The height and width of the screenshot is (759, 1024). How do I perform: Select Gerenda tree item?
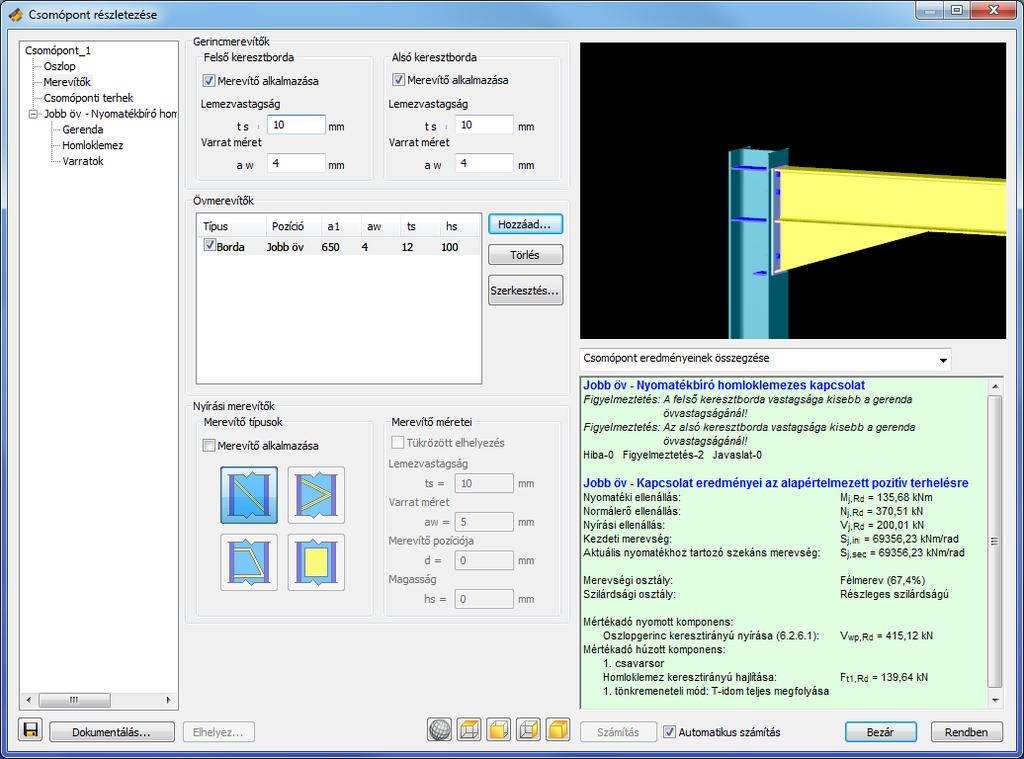click(x=83, y=129)
